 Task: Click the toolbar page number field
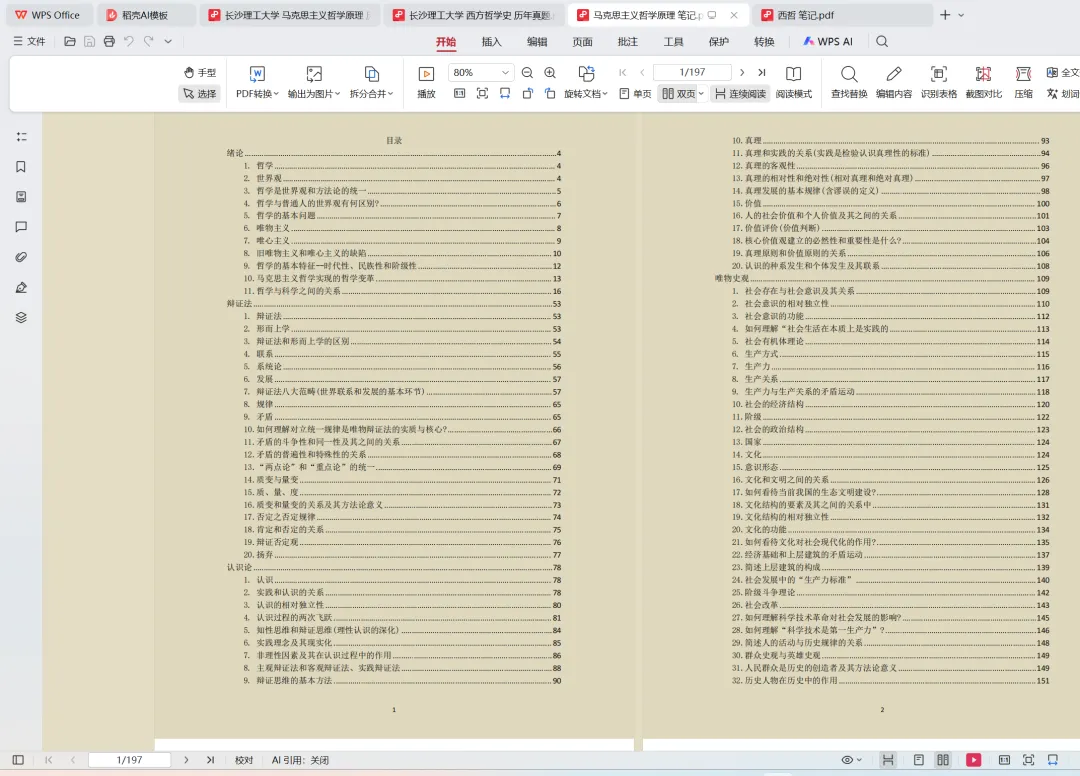tap(692, 72)
